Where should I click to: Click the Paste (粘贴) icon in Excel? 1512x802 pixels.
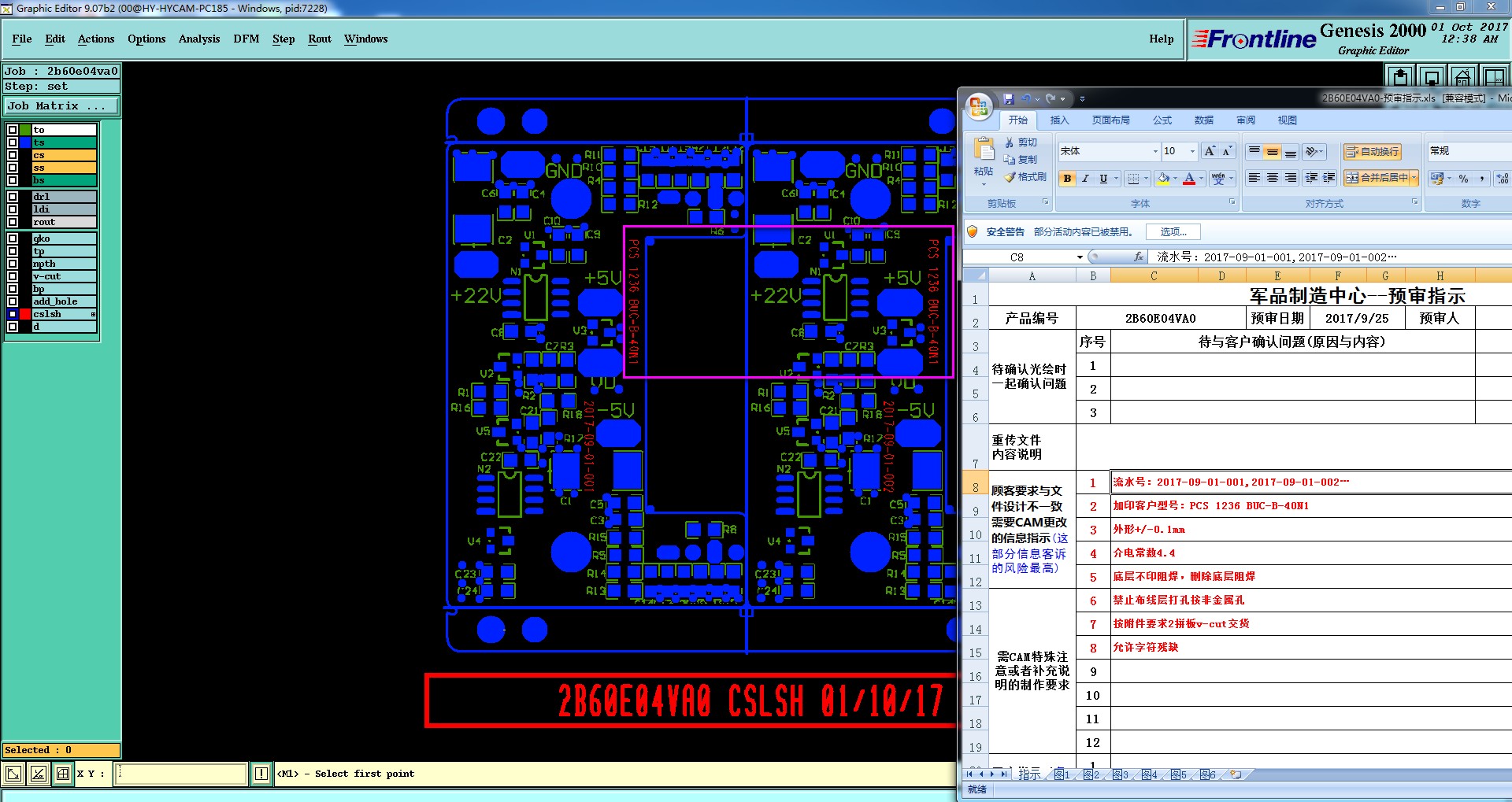coord(984,150)
